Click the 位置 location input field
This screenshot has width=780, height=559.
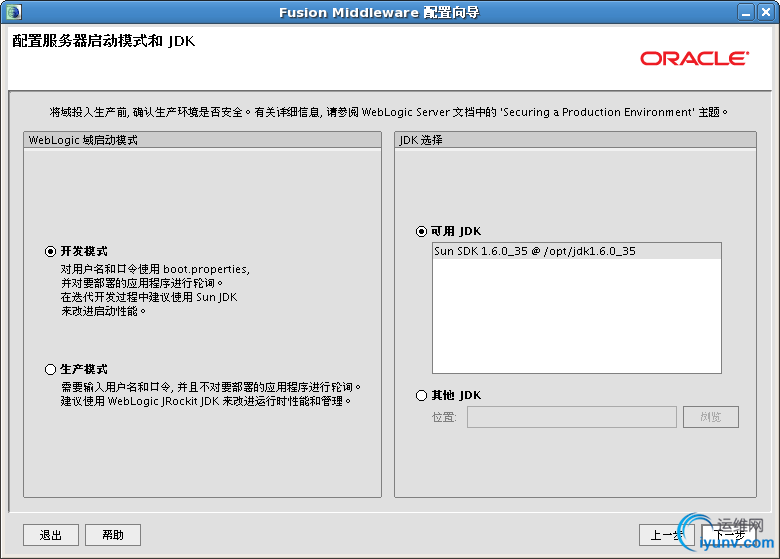(572, 417)
